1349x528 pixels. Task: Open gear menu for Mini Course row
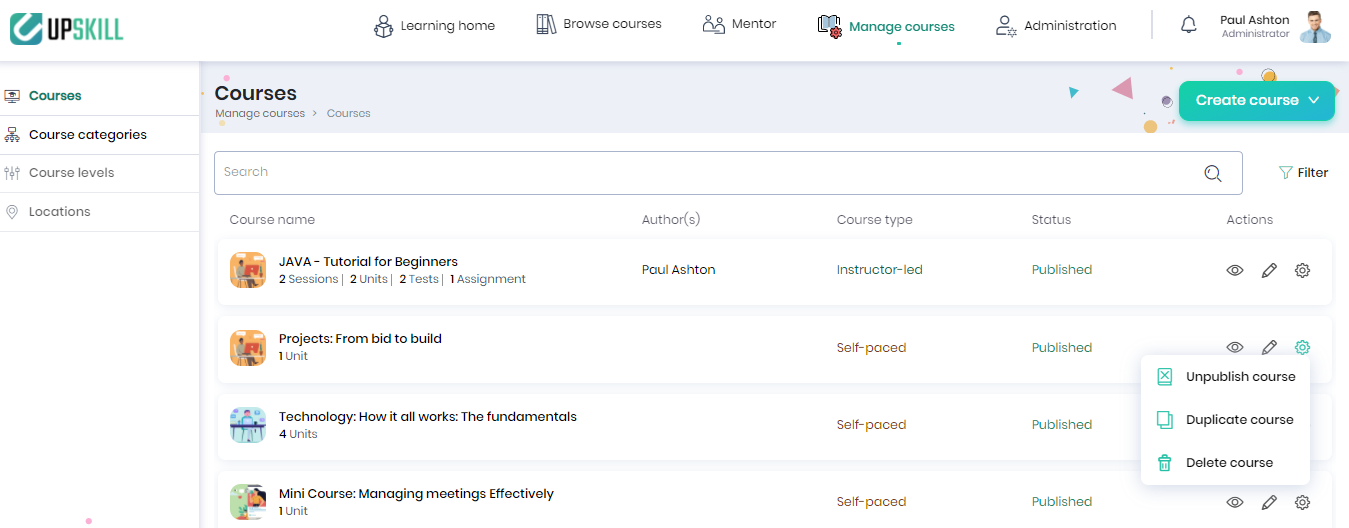[1302, 502]
